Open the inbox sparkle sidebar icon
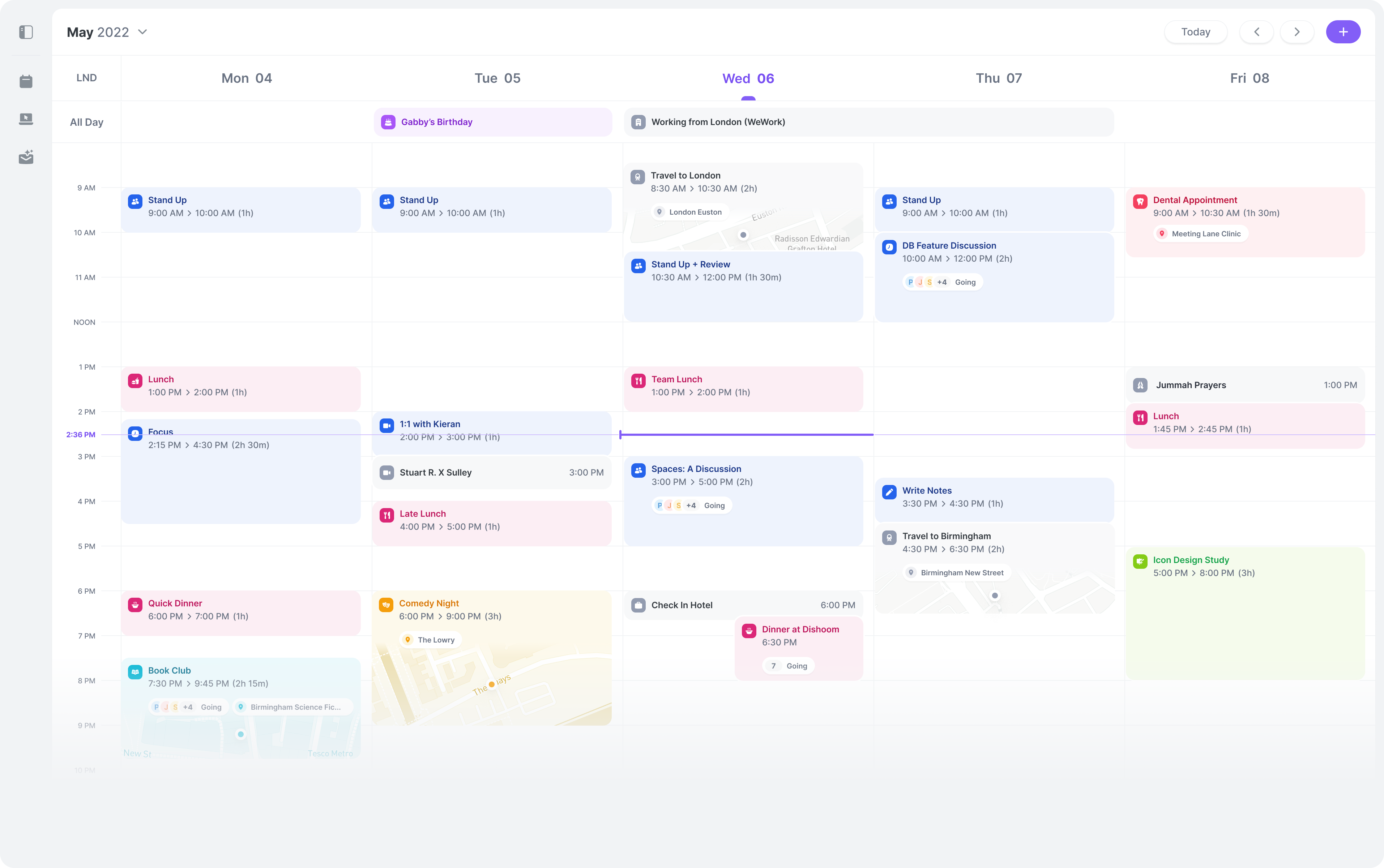Viewport: 1384px width, 868px height. 26,157
